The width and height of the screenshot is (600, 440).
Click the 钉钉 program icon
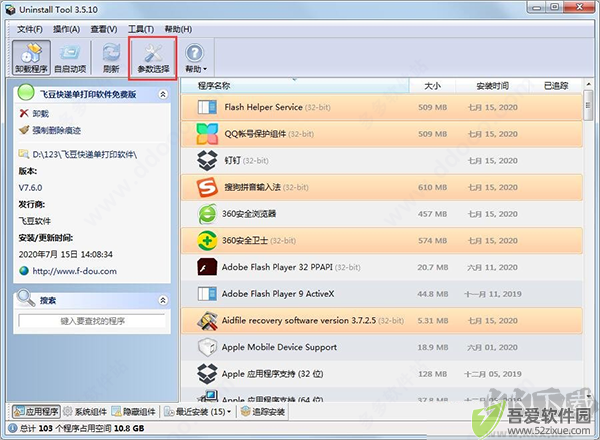(207, 161)
